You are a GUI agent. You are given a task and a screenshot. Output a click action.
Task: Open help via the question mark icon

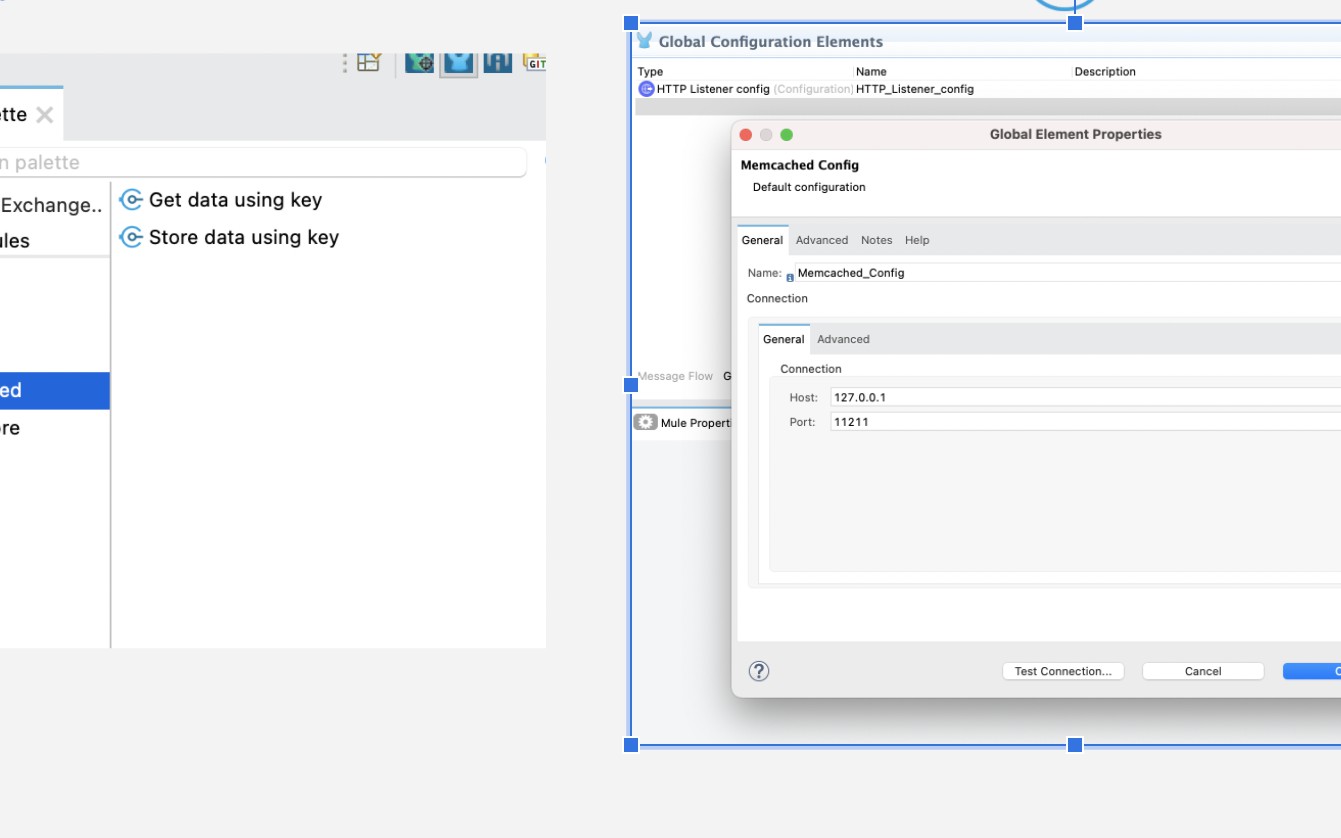coord(759,671)
